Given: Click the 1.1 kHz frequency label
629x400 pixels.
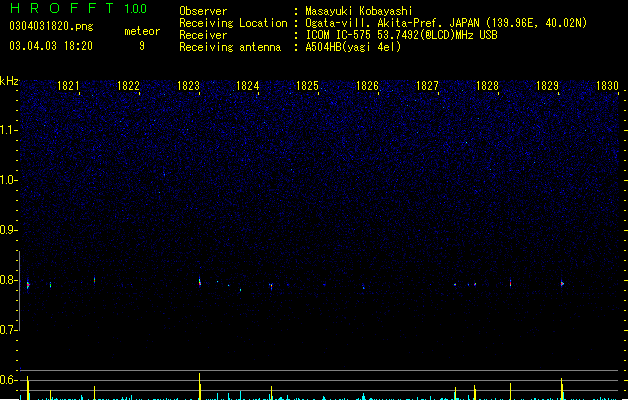Looking at the screenshot, I should (x=8, y=130).
